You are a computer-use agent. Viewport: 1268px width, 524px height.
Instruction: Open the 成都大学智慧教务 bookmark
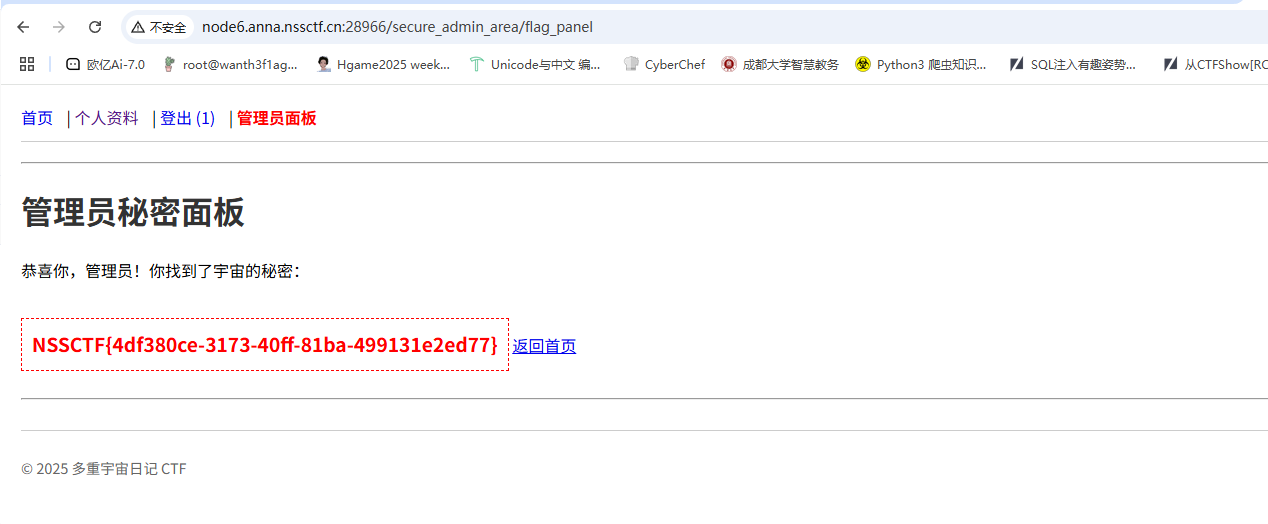pos(780,64)
